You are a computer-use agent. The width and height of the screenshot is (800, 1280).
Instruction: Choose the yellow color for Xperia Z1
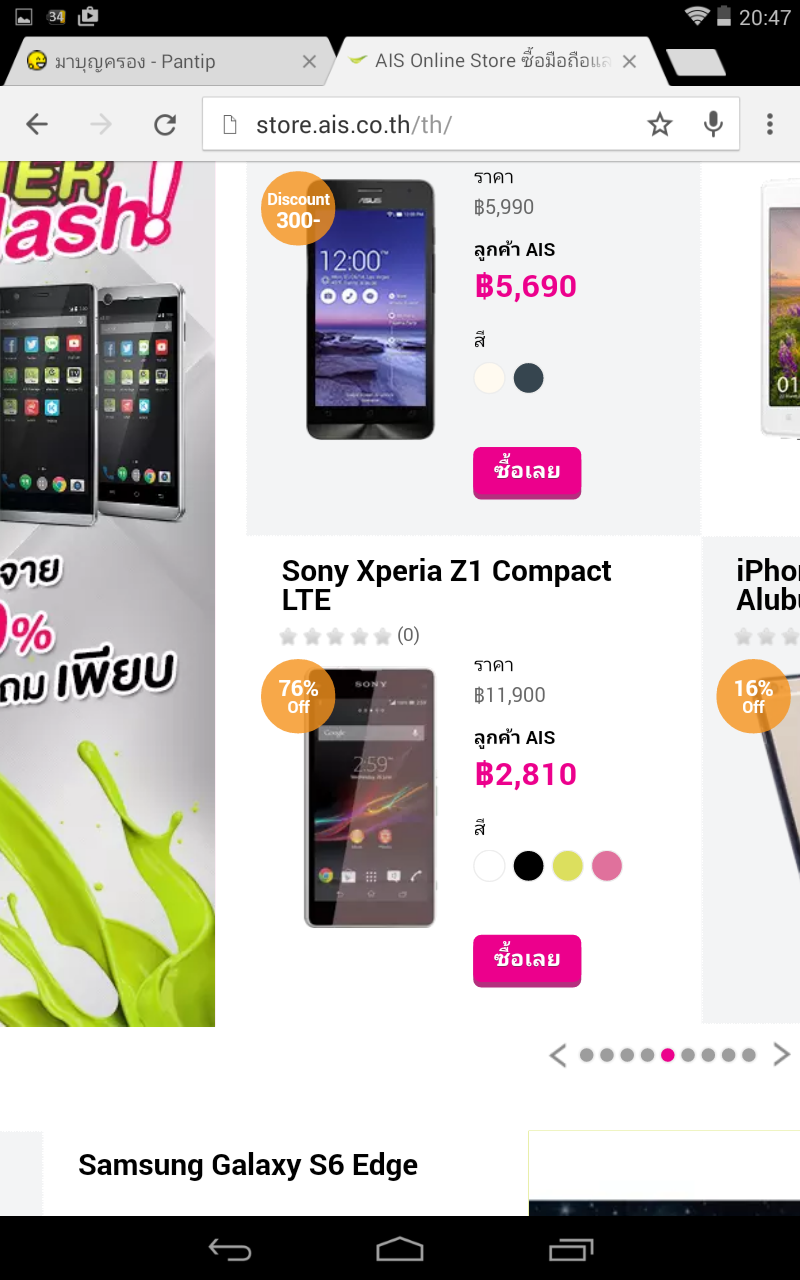tap(568, 866)
